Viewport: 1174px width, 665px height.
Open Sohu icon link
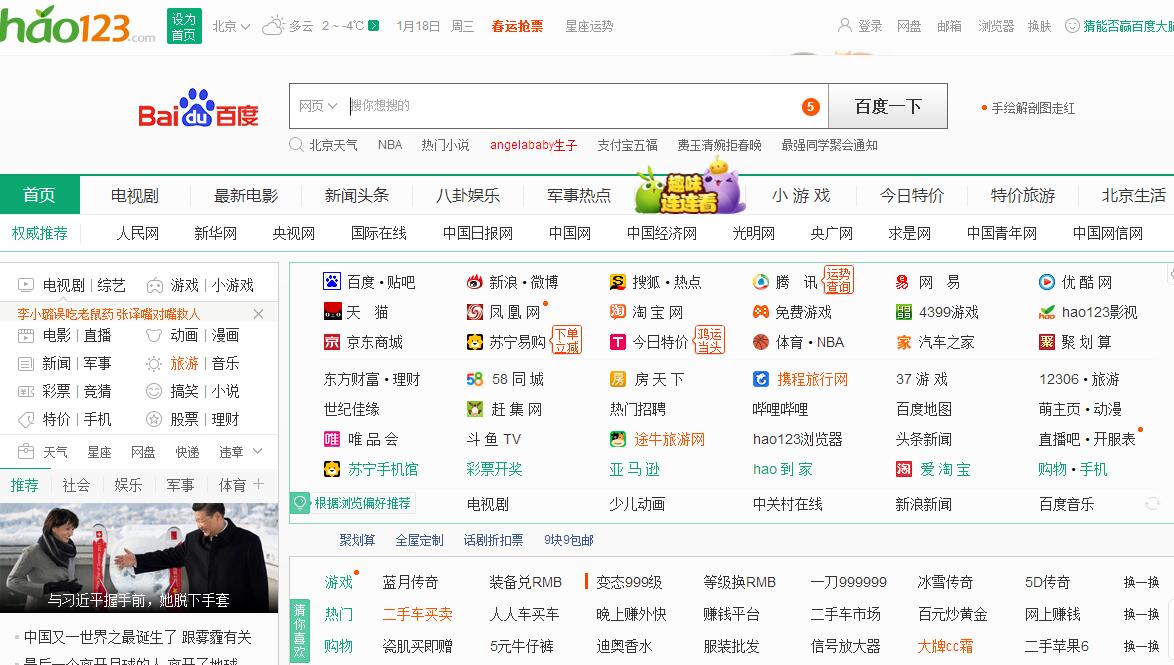pyautogui.click(x=618, y=282)
